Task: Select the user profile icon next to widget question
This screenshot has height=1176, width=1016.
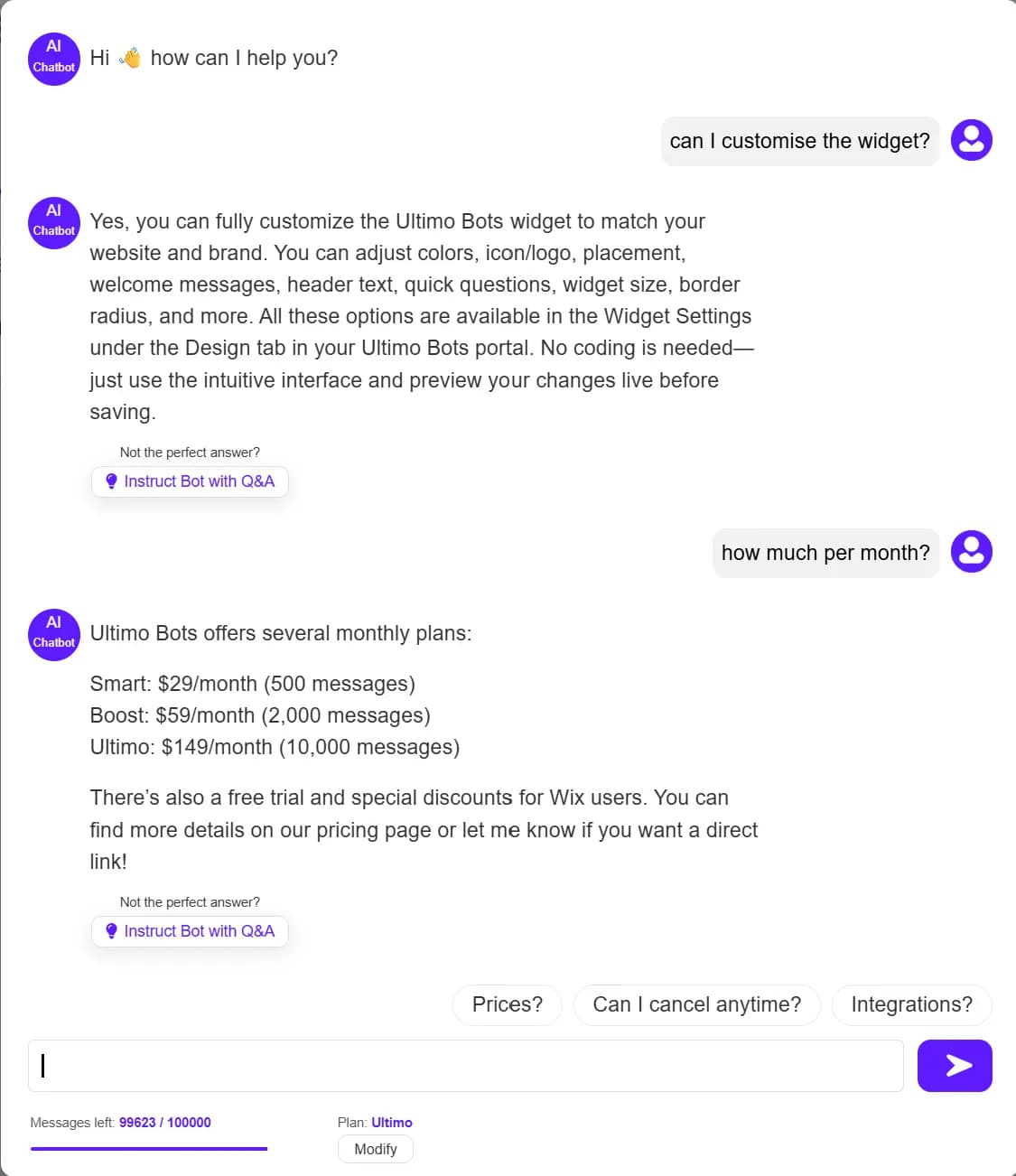Action: click(x=972, y=140)
